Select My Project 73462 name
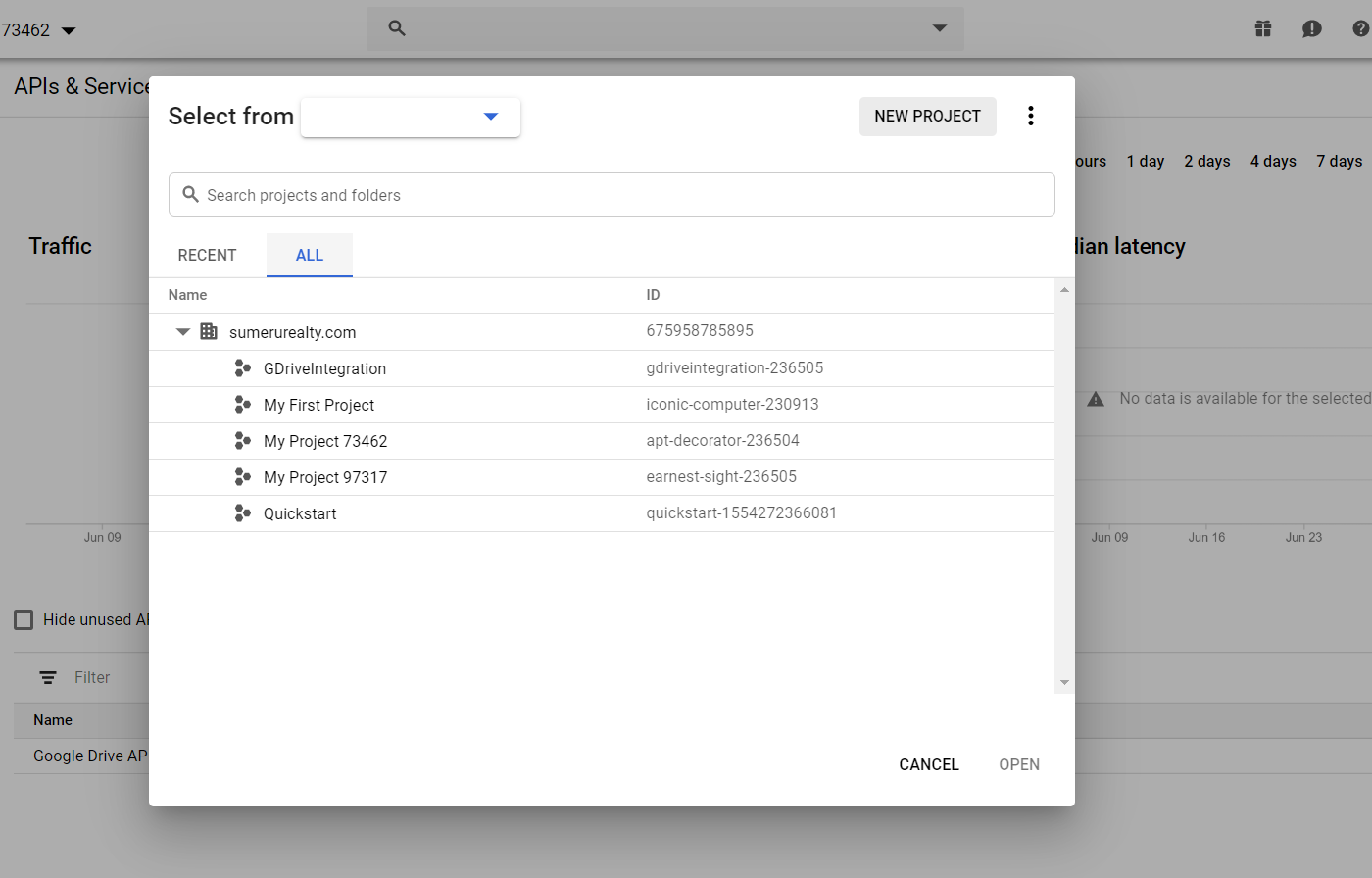The height and width of the screenshot is (878, 1372). point(325,441)
